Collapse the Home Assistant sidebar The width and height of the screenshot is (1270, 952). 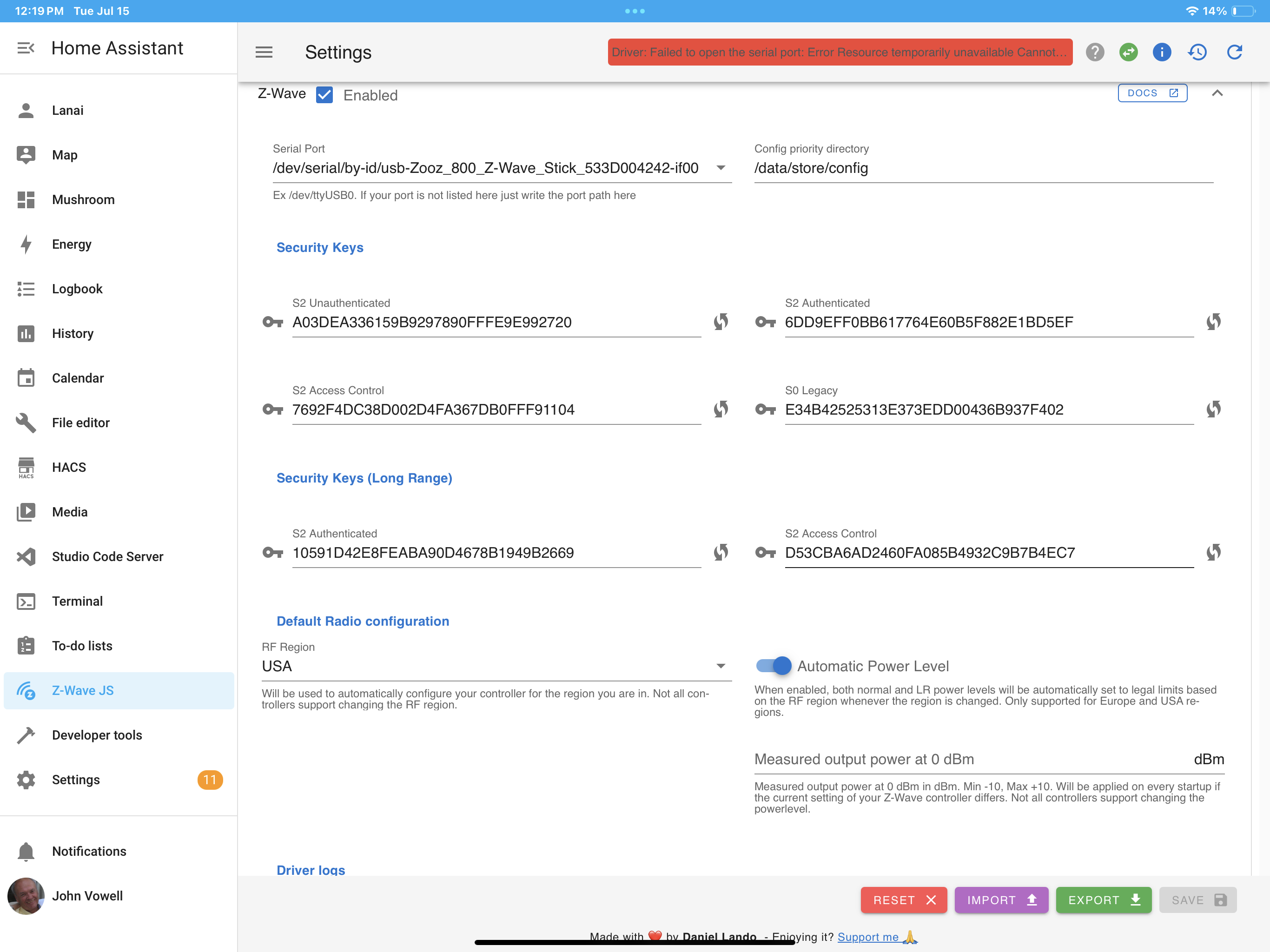tap(26, 48)
